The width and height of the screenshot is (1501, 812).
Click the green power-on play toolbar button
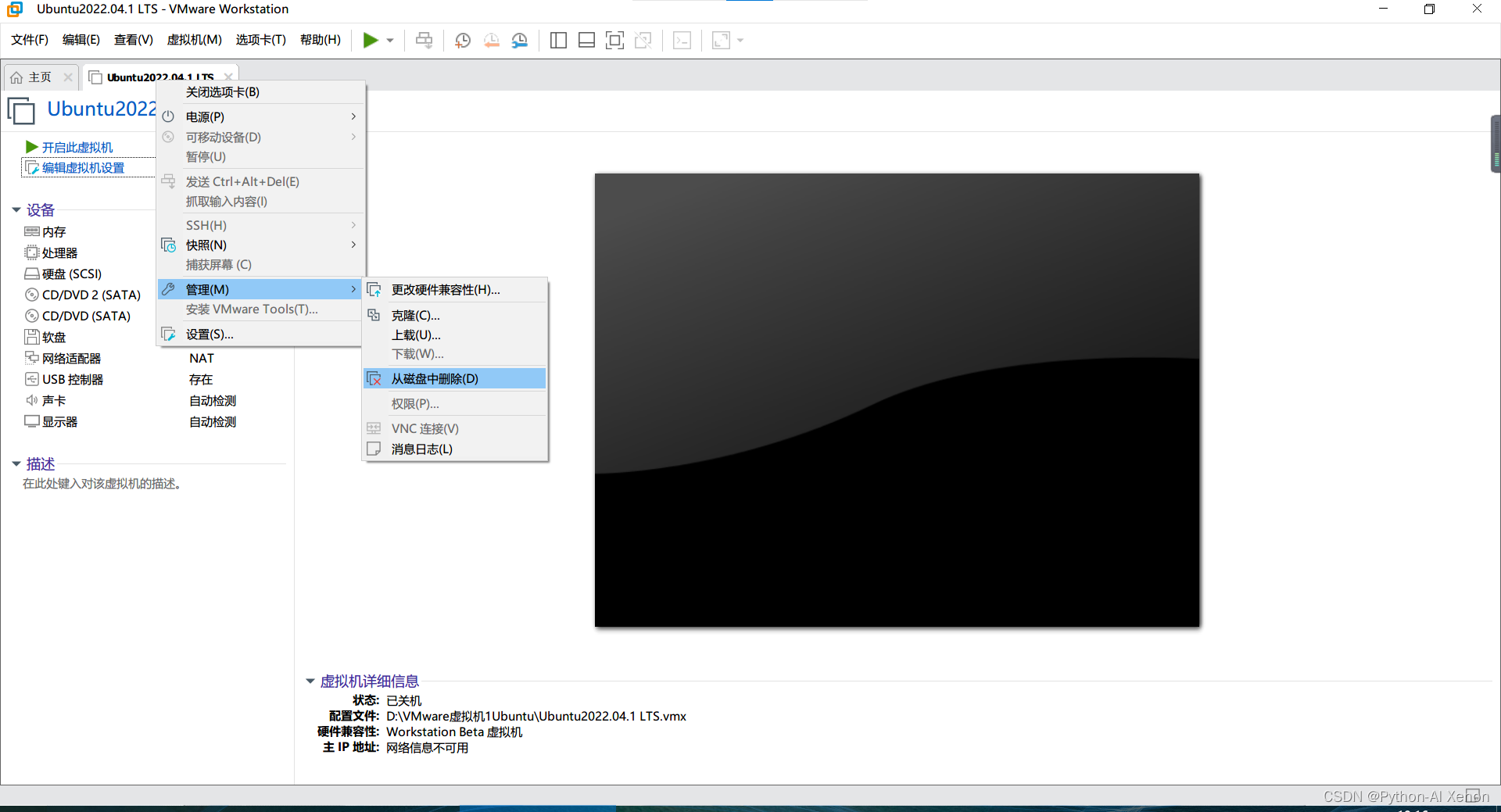(x=371, y=40)
